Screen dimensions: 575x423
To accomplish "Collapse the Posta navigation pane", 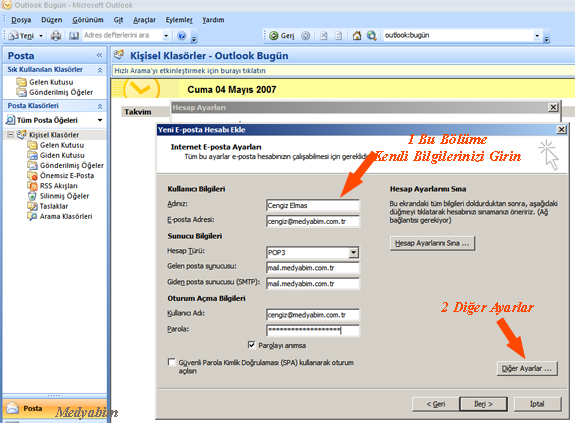I will tap(99, 55).
